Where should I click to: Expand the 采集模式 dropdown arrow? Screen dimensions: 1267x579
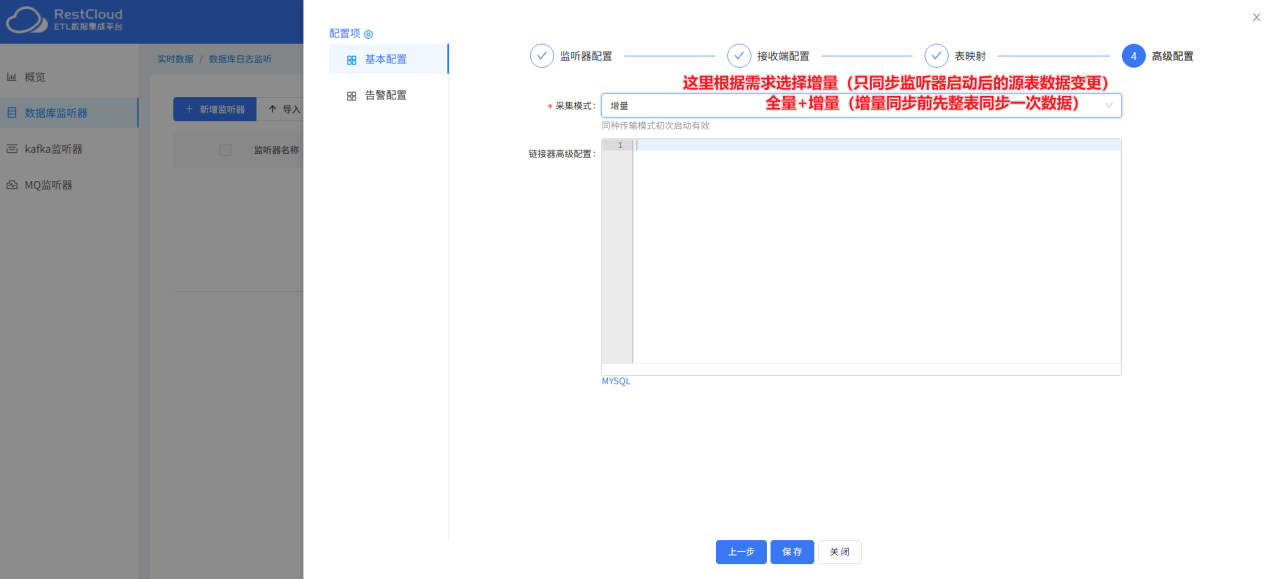(x=1108, y=105)
